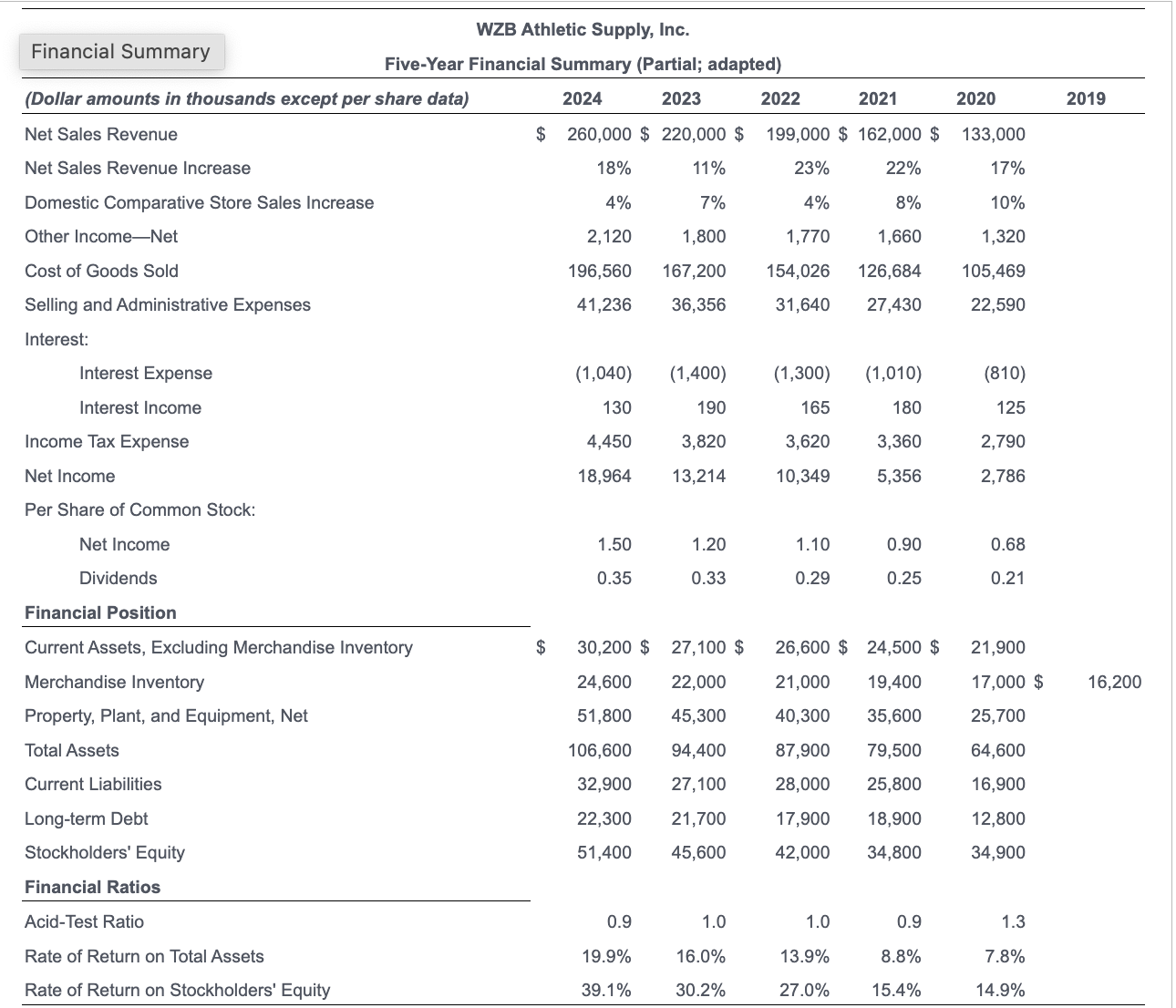1176x1008 pixels.
Task: Click the 106,600 total assets value
Action: pyautogui.click(x=599, y=750)
